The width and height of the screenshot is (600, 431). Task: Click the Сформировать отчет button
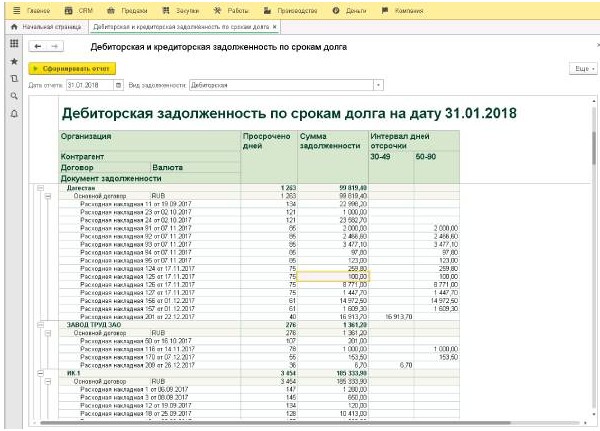73,68
